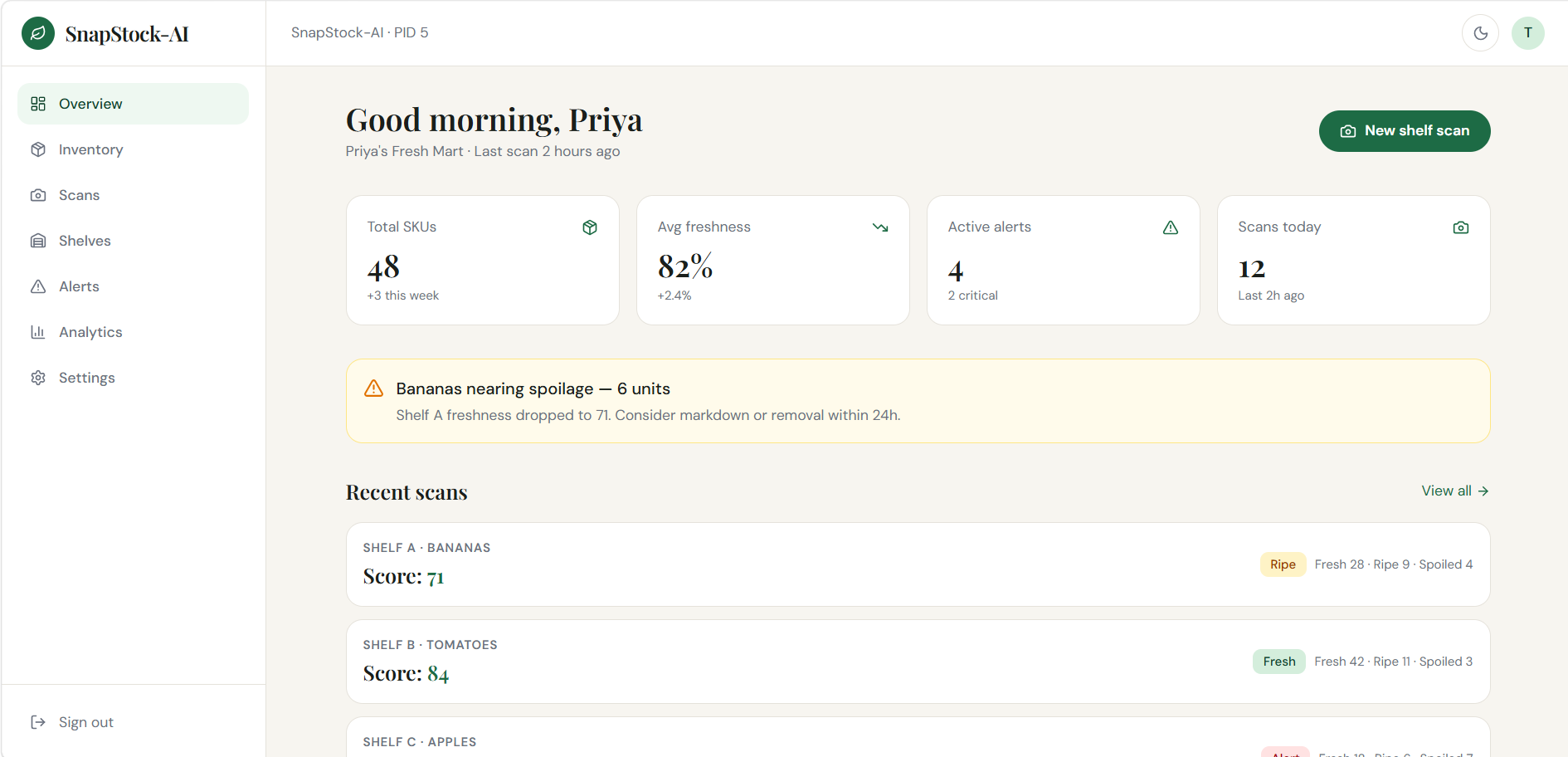This screenshot has width=1568, height=757.
Task: Open the Shelf A Bananas scan card
Action: [918, 564]
